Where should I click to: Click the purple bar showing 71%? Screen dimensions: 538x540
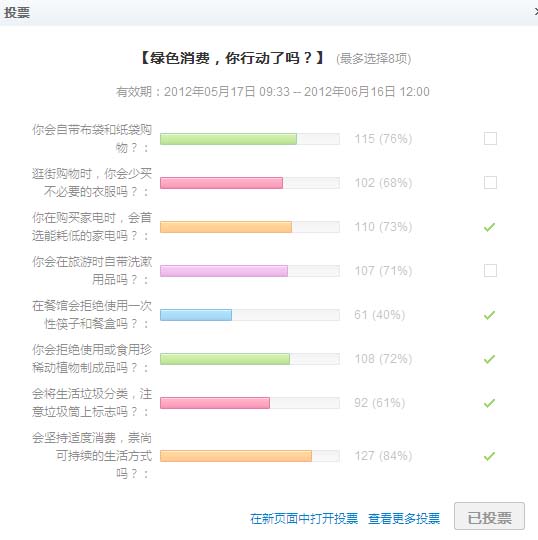pyautogui.click(x=224, y=271)
